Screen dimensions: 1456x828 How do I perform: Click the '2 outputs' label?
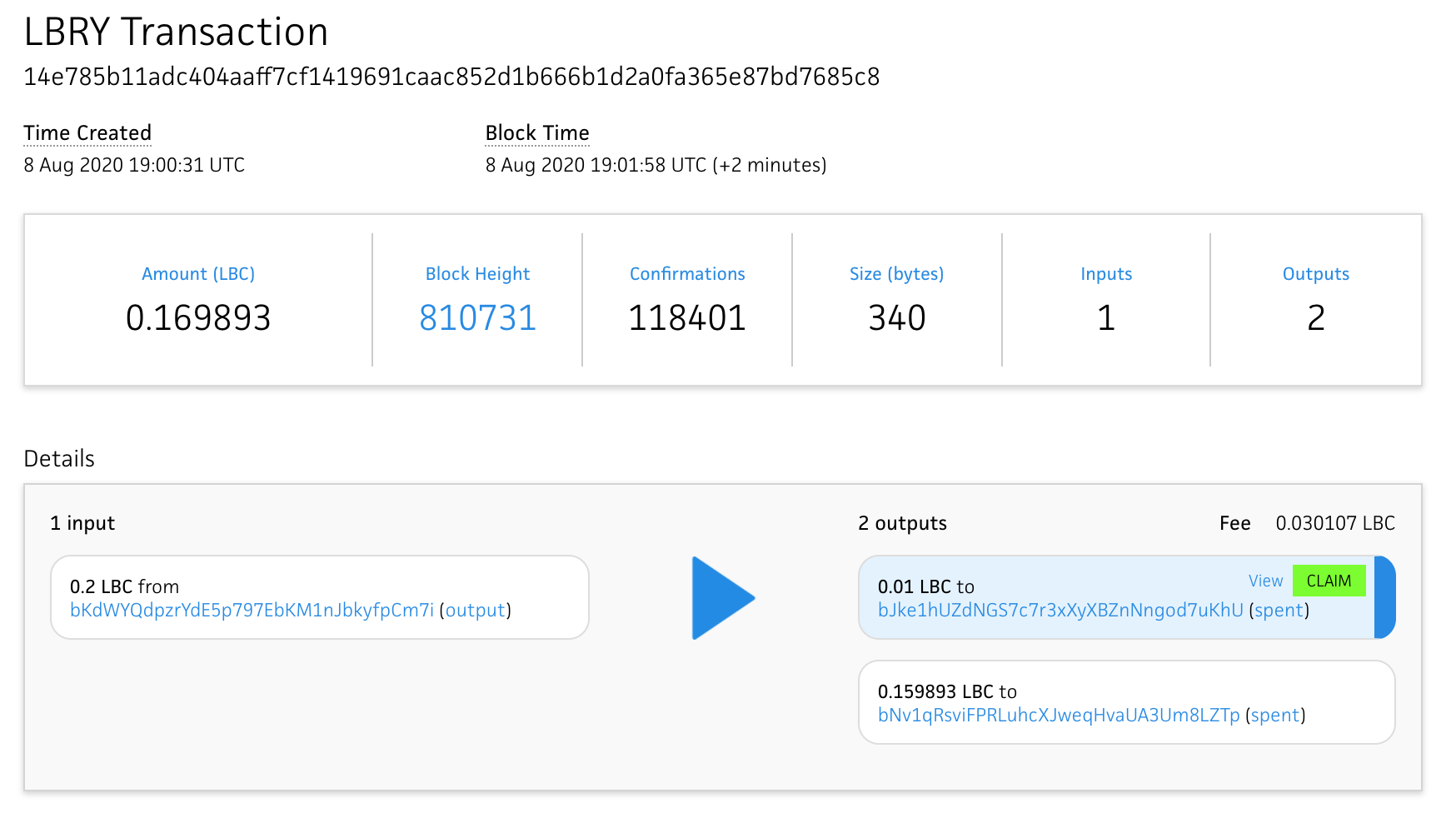coord(902,523)
